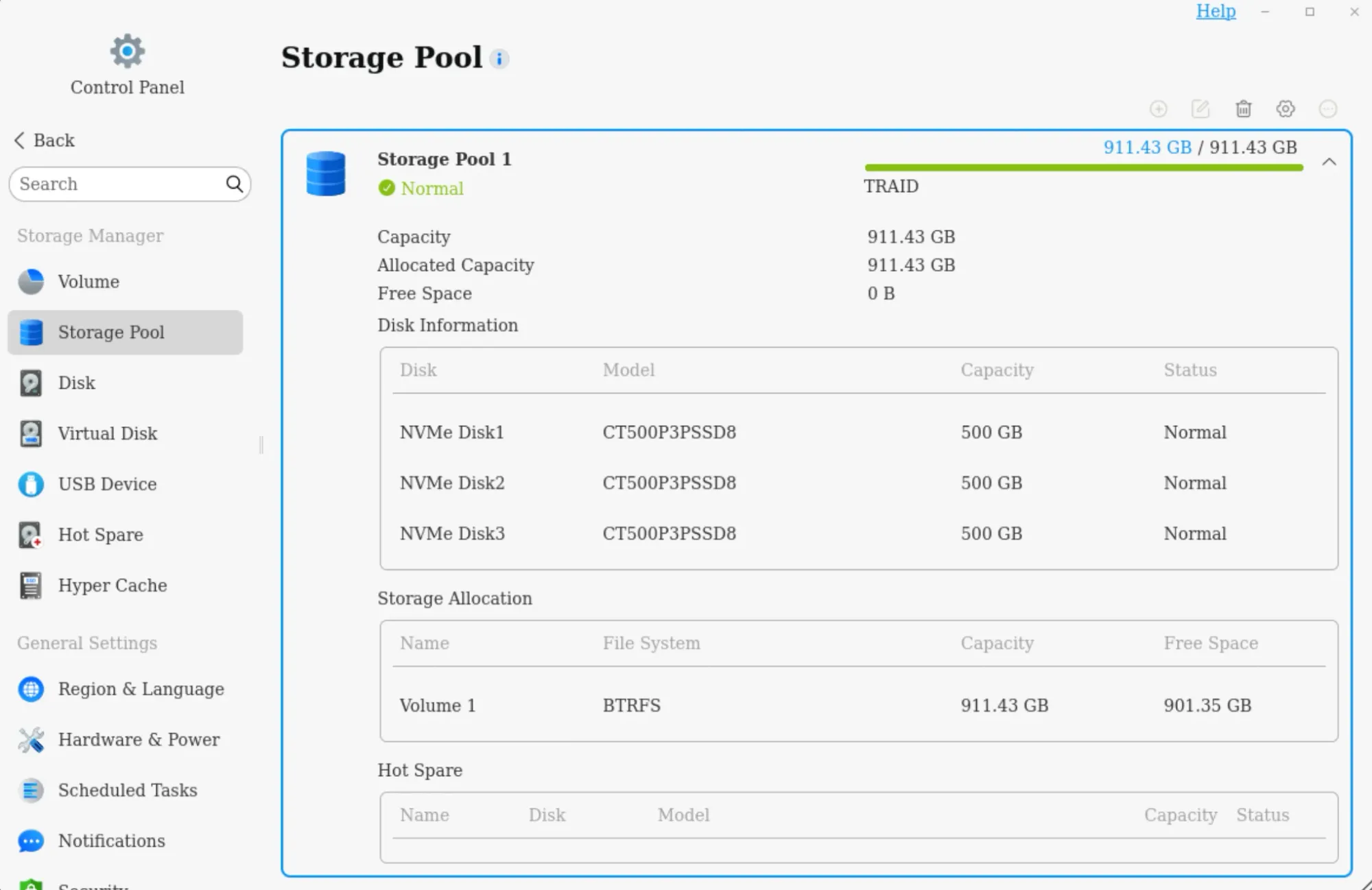Image resolution: width=1372 pixels, height=890 pixels.
Task: Click the info icon beside Storage Pool title
Action: point(499,58)
